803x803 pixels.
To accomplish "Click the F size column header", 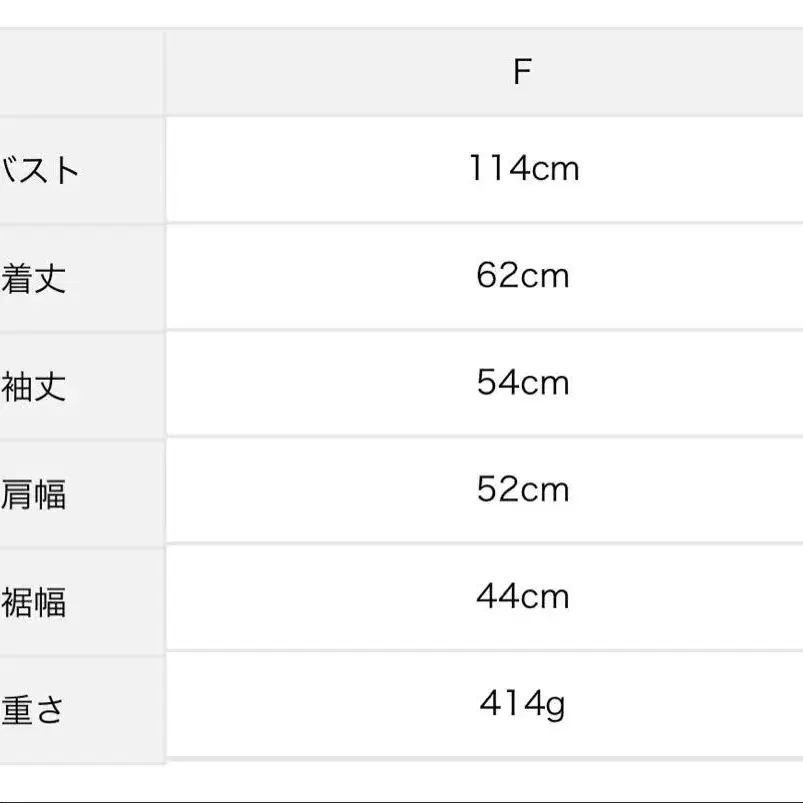I will tap(521, 72).
